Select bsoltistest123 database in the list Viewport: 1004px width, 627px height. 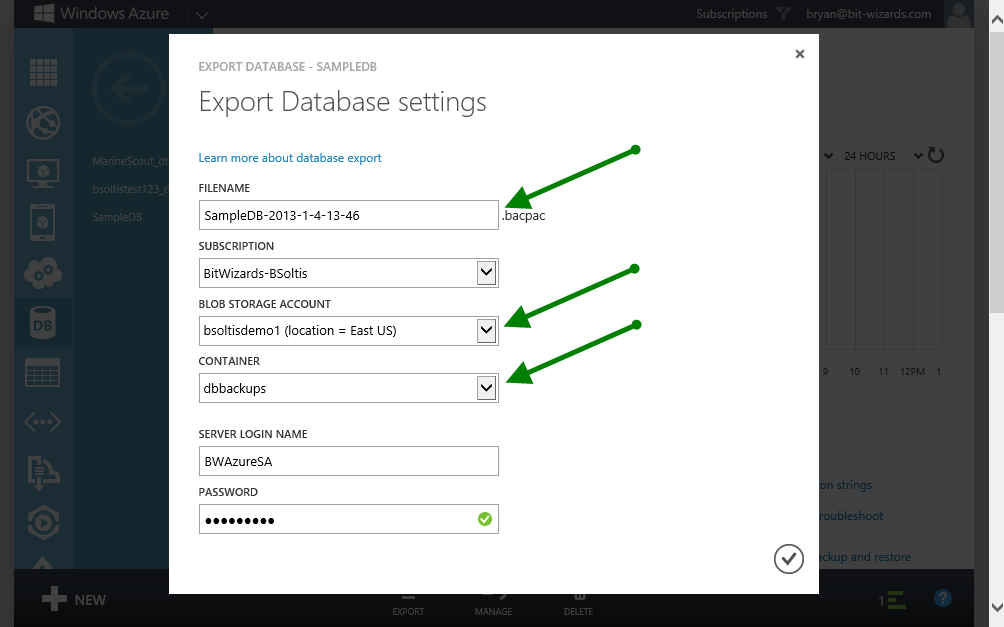click(130, 189)
